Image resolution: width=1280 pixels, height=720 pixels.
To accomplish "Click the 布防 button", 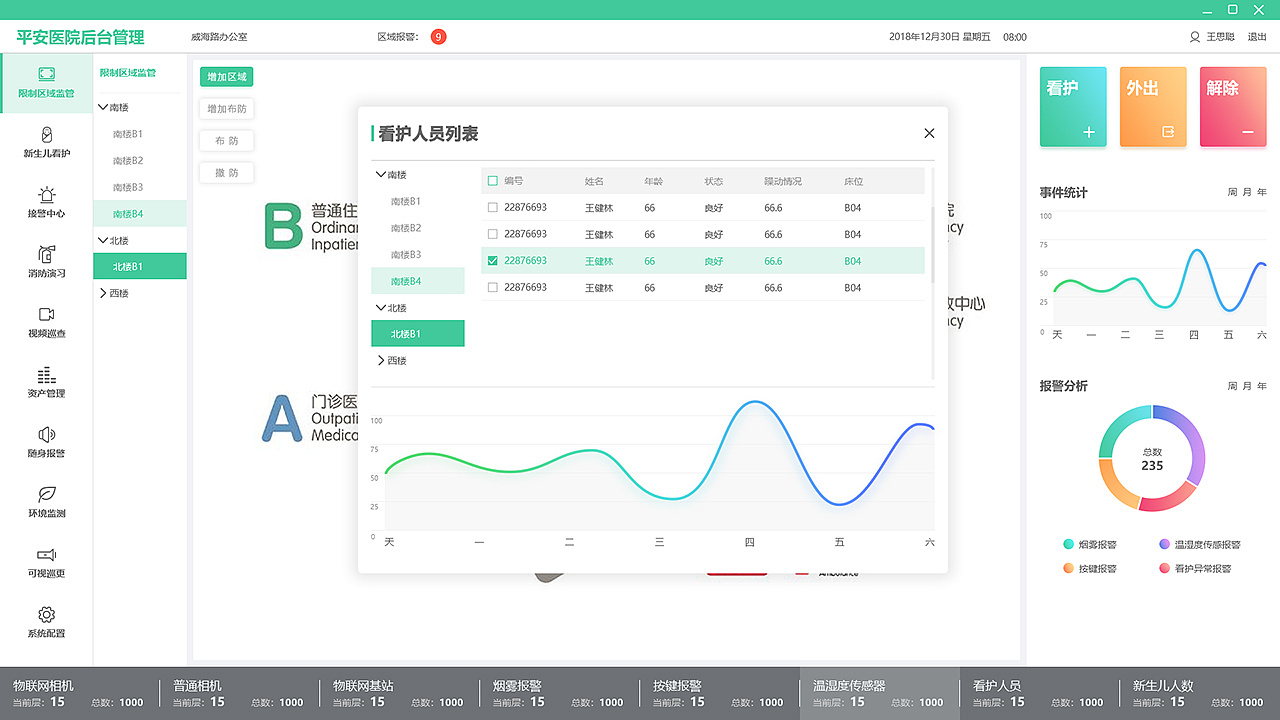I will [x=227, y=140].
